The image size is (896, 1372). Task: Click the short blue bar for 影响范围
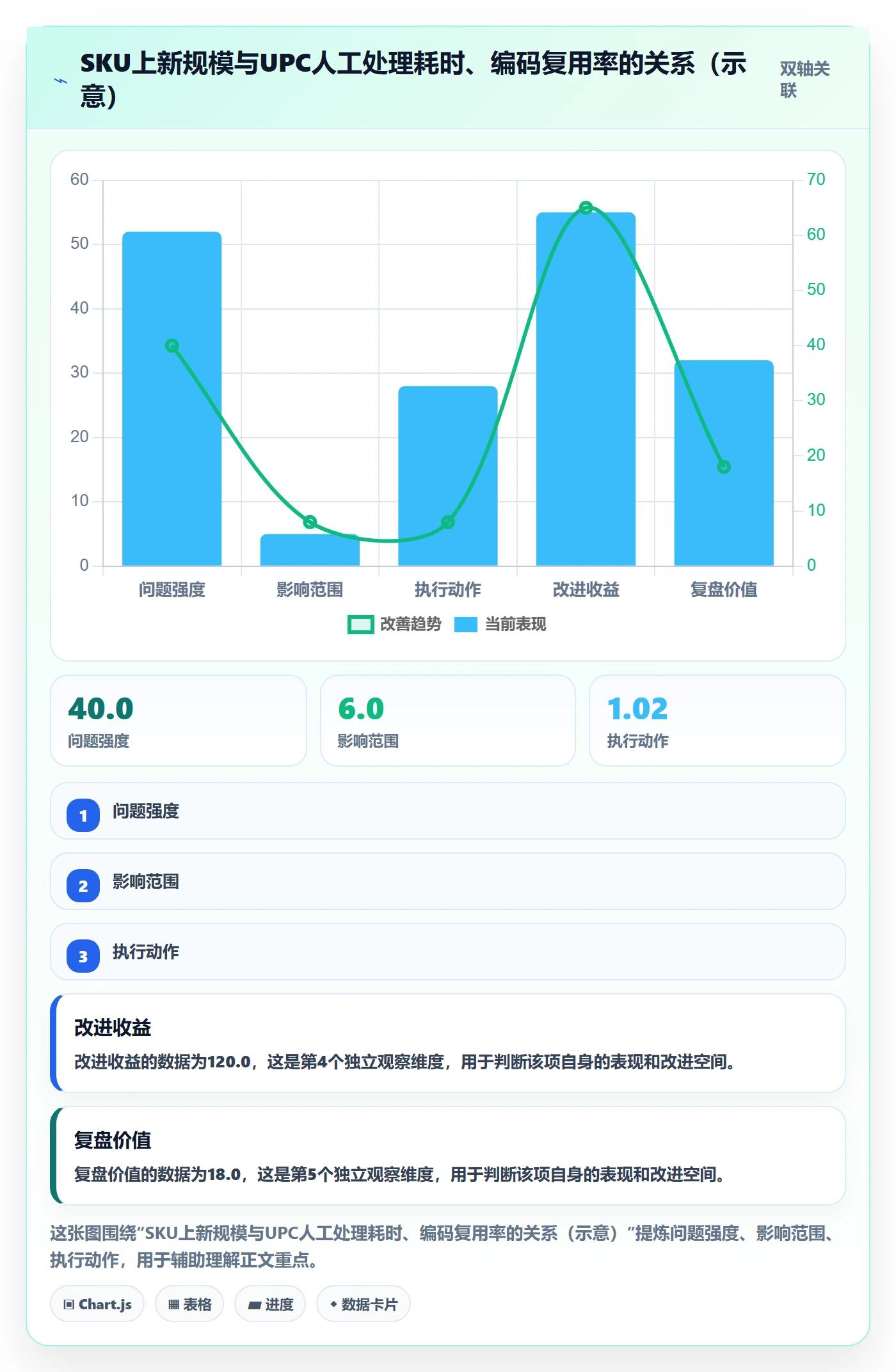pyautogui.click(x=310, y=550)
